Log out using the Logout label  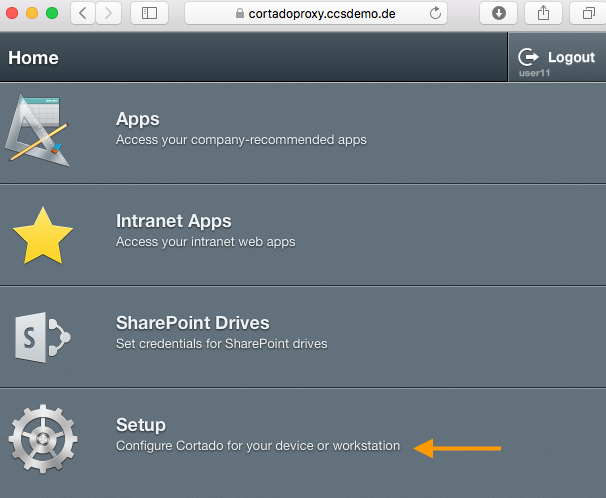[571, 57]
